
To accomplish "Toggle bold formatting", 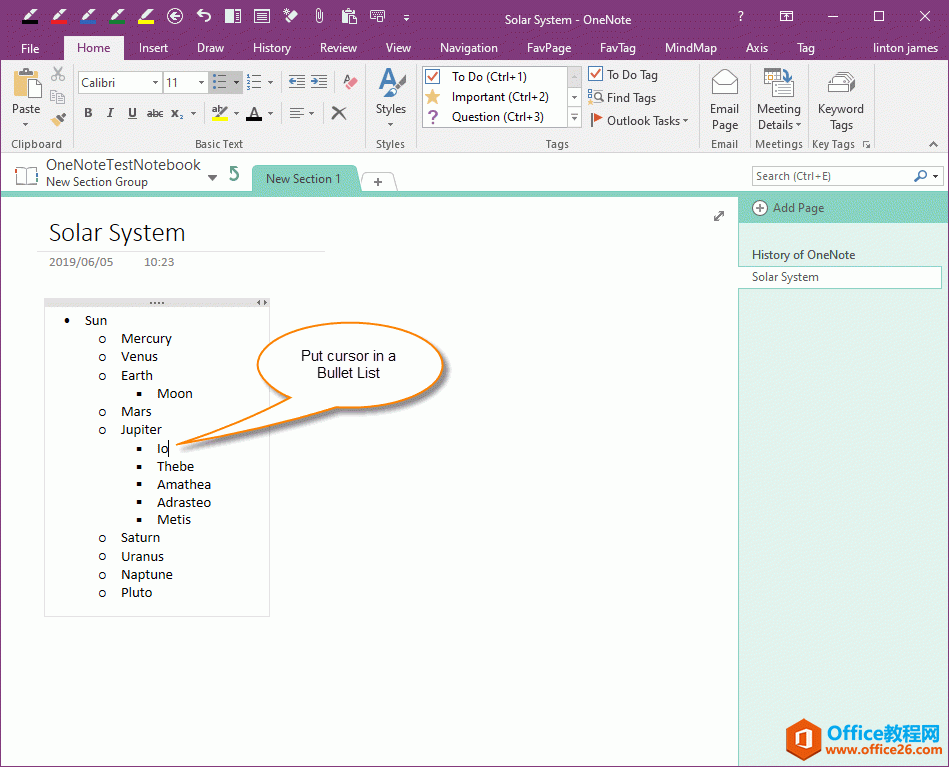I will tap(89, 113).
